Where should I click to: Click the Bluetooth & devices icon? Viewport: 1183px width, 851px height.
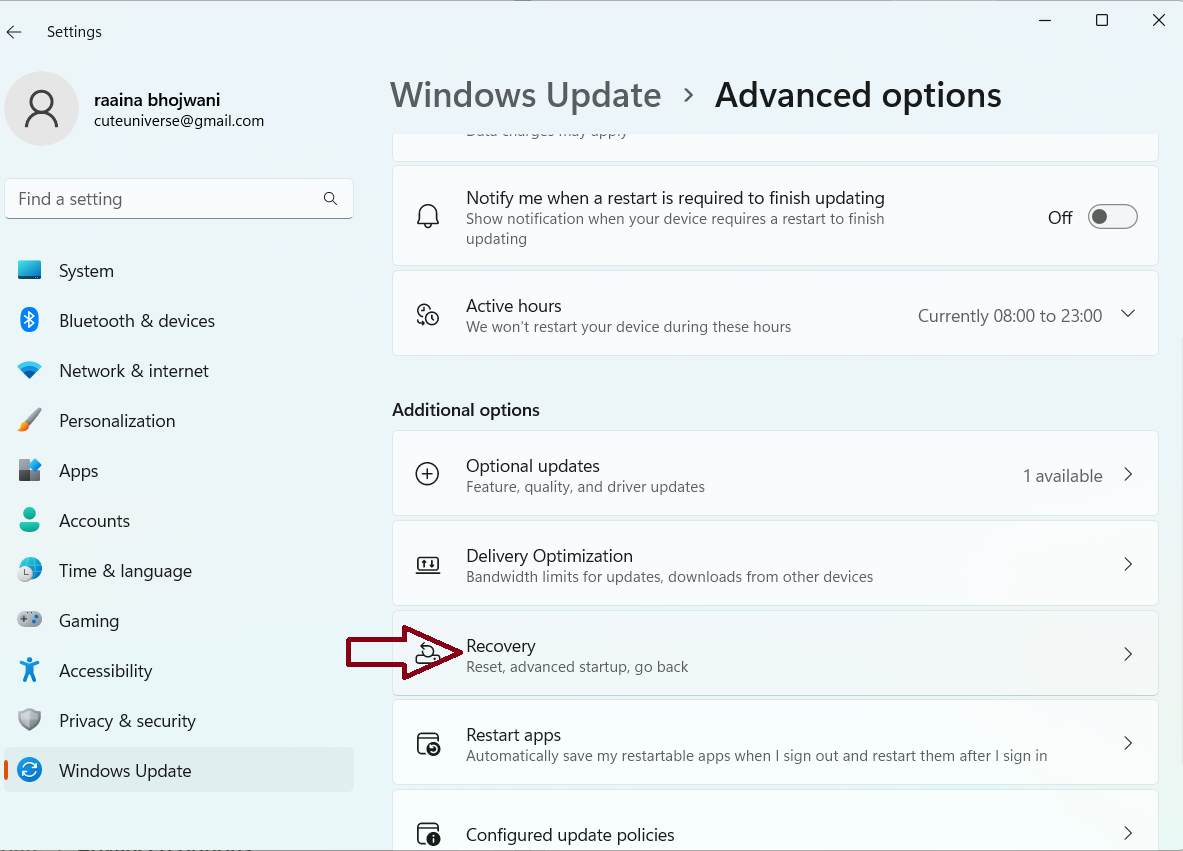click(30, 321)
